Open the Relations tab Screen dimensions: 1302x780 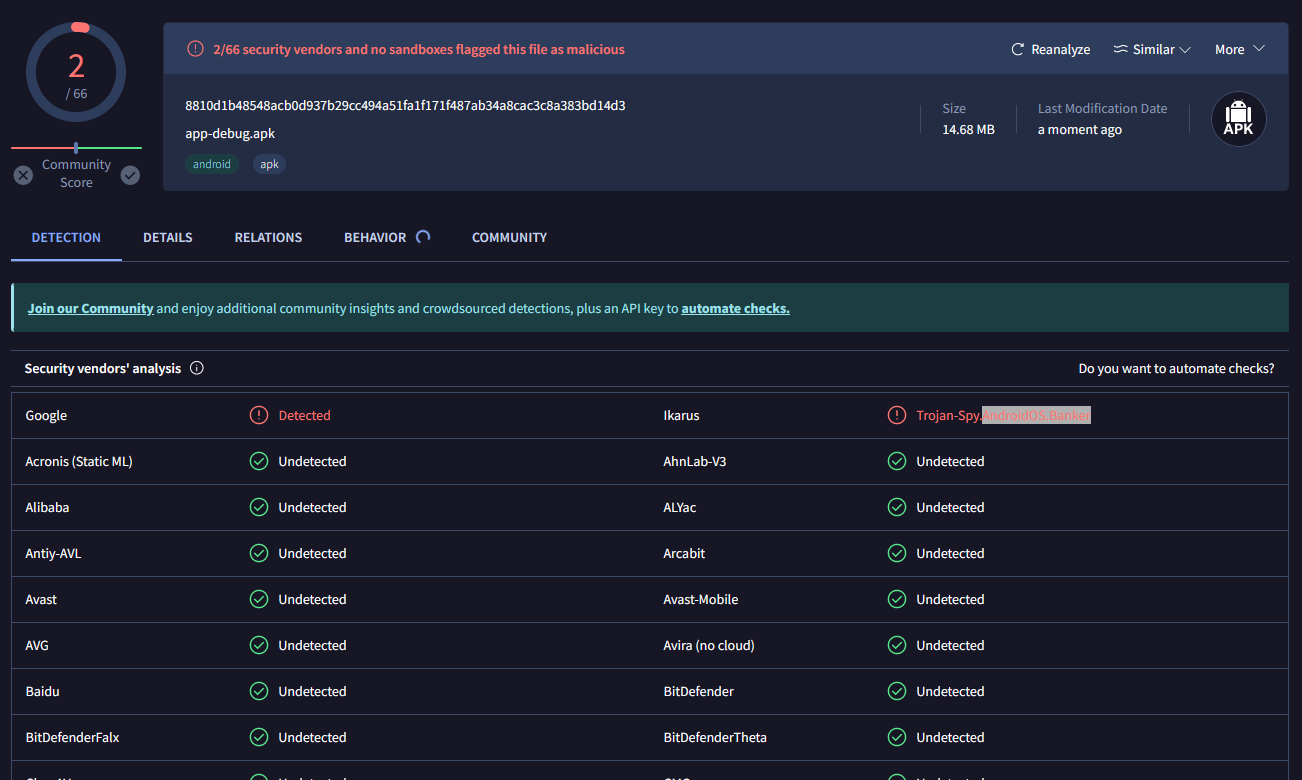click(x=268, y=237)
